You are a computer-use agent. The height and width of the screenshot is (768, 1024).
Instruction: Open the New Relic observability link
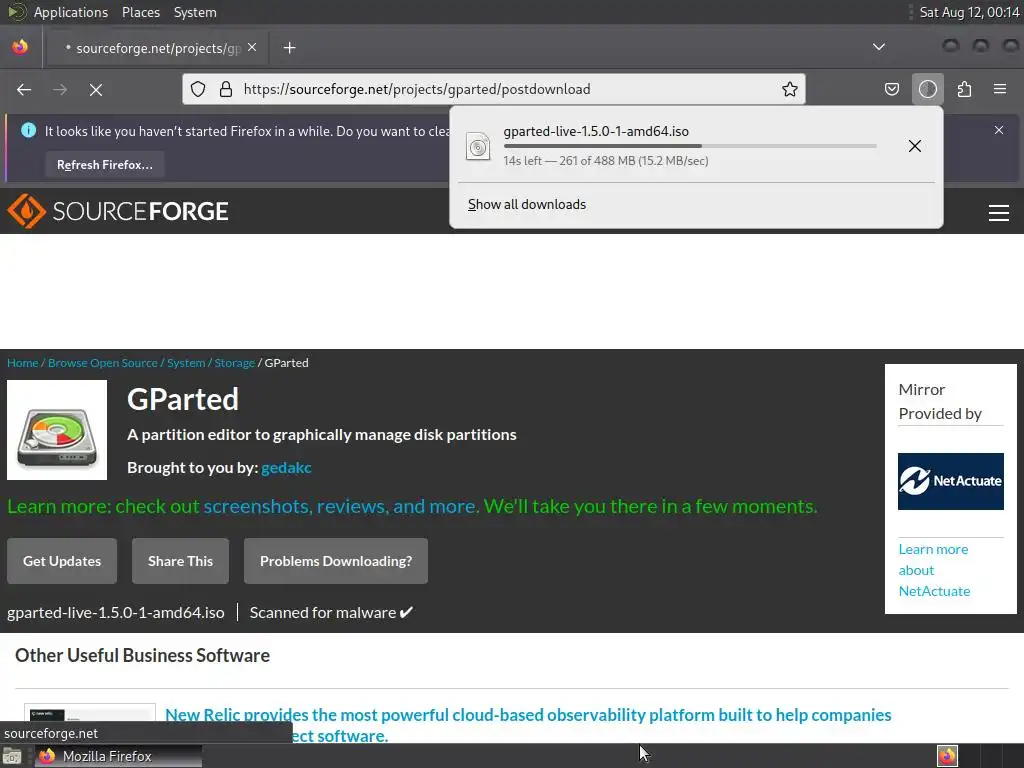[528, 725]
